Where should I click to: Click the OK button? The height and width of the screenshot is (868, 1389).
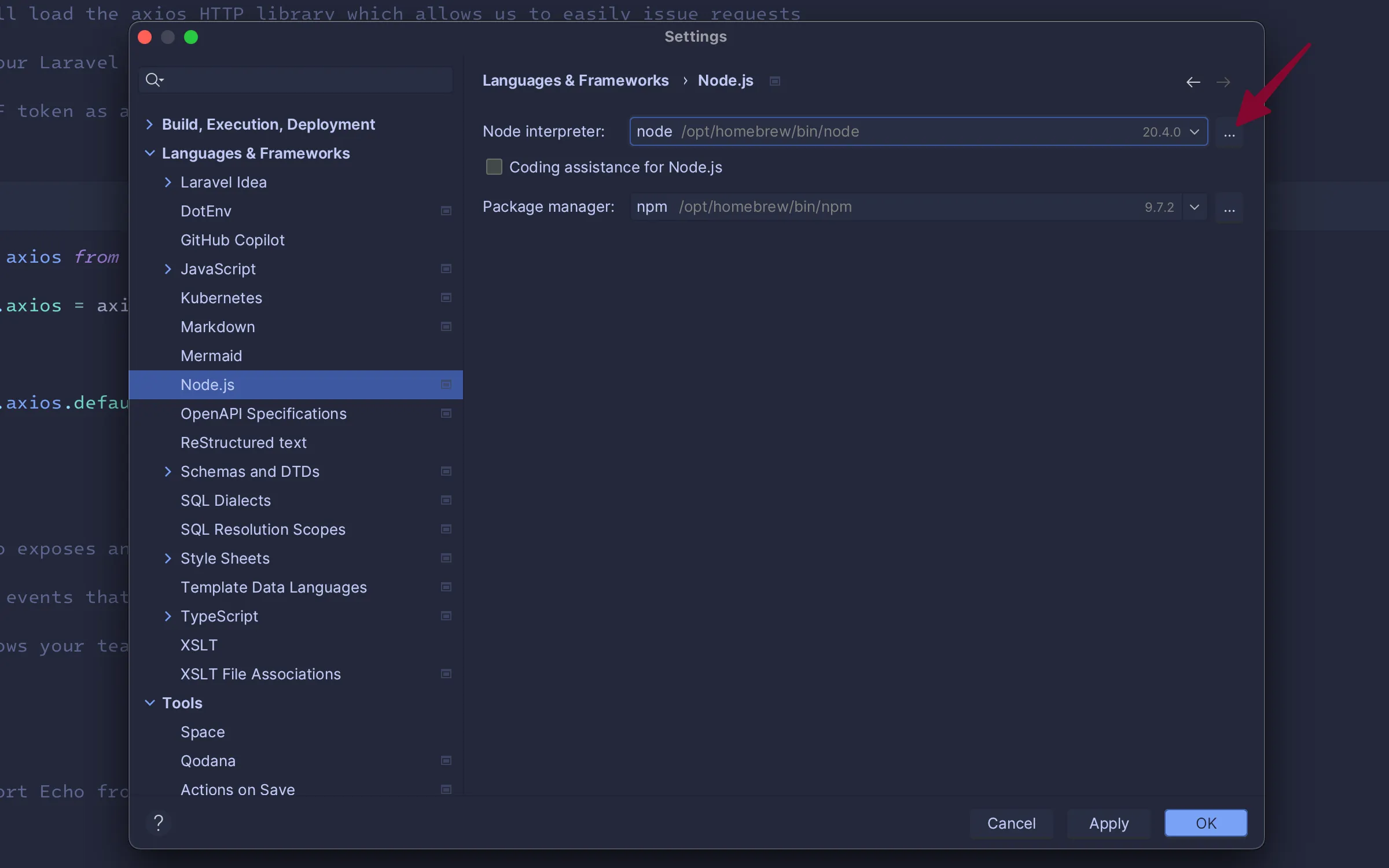1206,823
